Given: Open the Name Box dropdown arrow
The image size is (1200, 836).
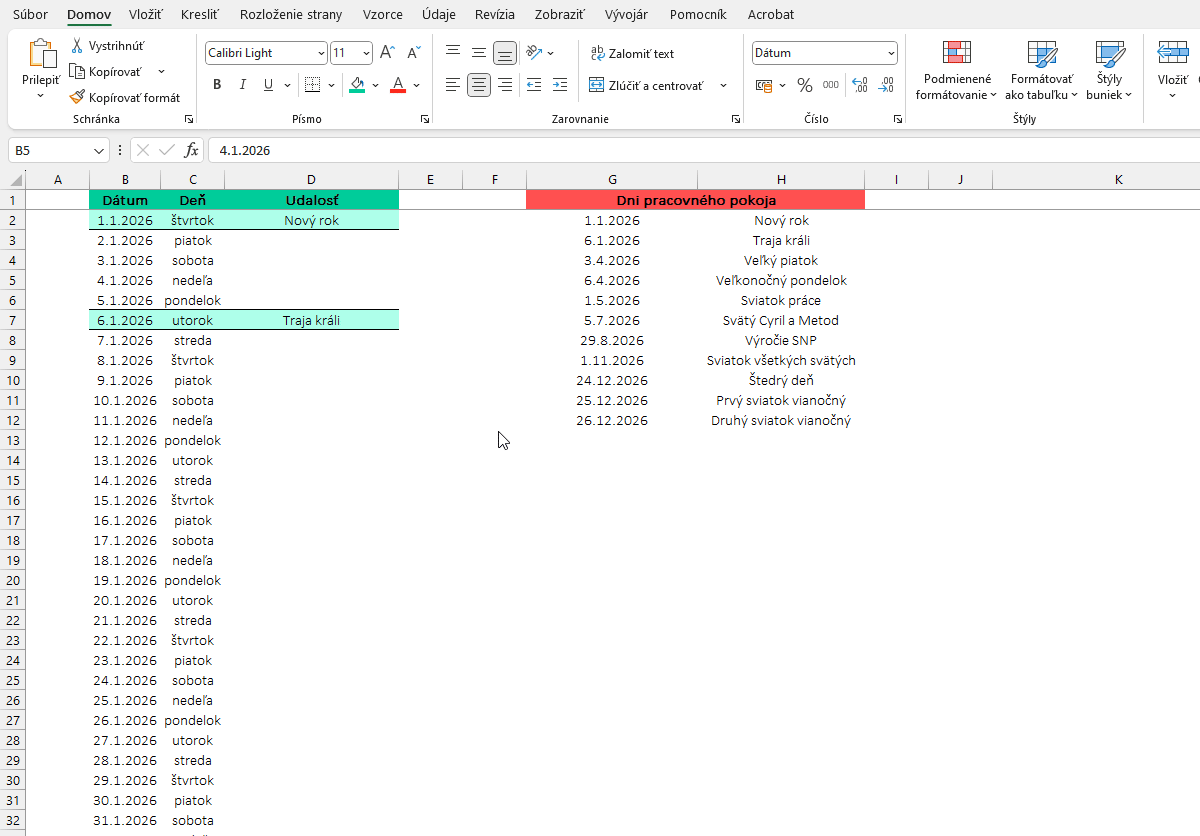Looking at the screenshot, I should coord(98,150).
